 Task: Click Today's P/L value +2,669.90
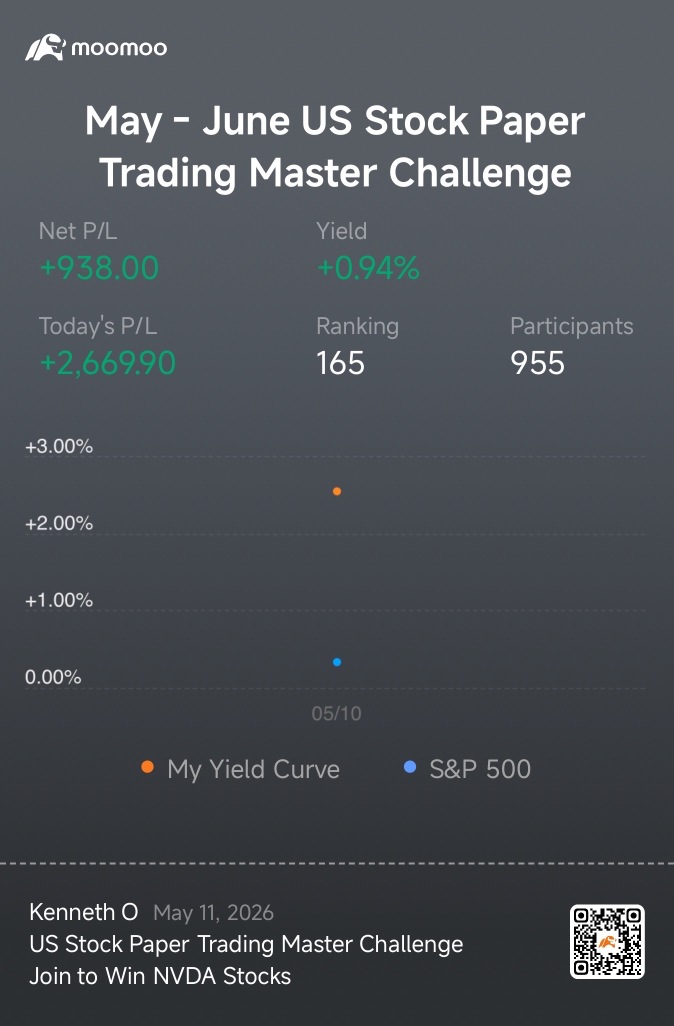coord(108,363)
